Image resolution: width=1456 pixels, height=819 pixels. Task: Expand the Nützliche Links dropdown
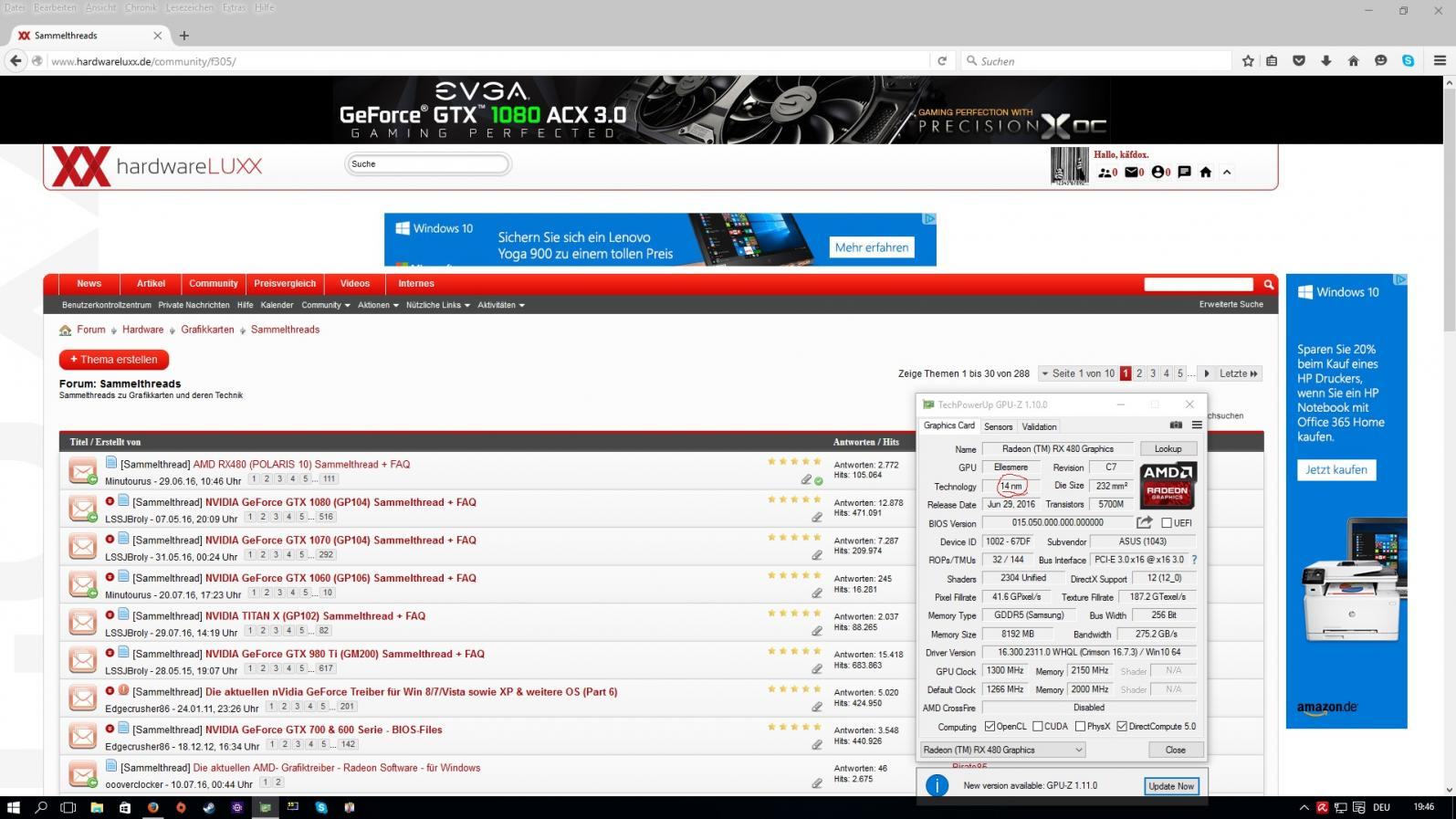click(x=438, y=305)
